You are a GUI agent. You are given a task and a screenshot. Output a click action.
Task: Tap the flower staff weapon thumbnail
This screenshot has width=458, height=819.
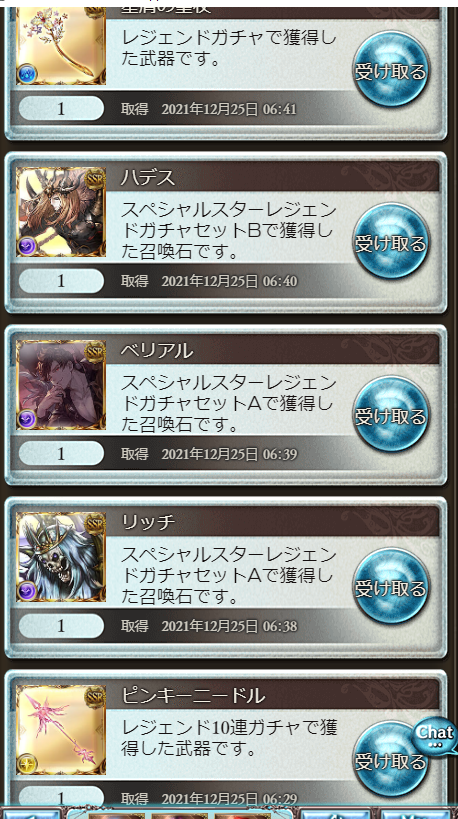[x=61, y=46]
